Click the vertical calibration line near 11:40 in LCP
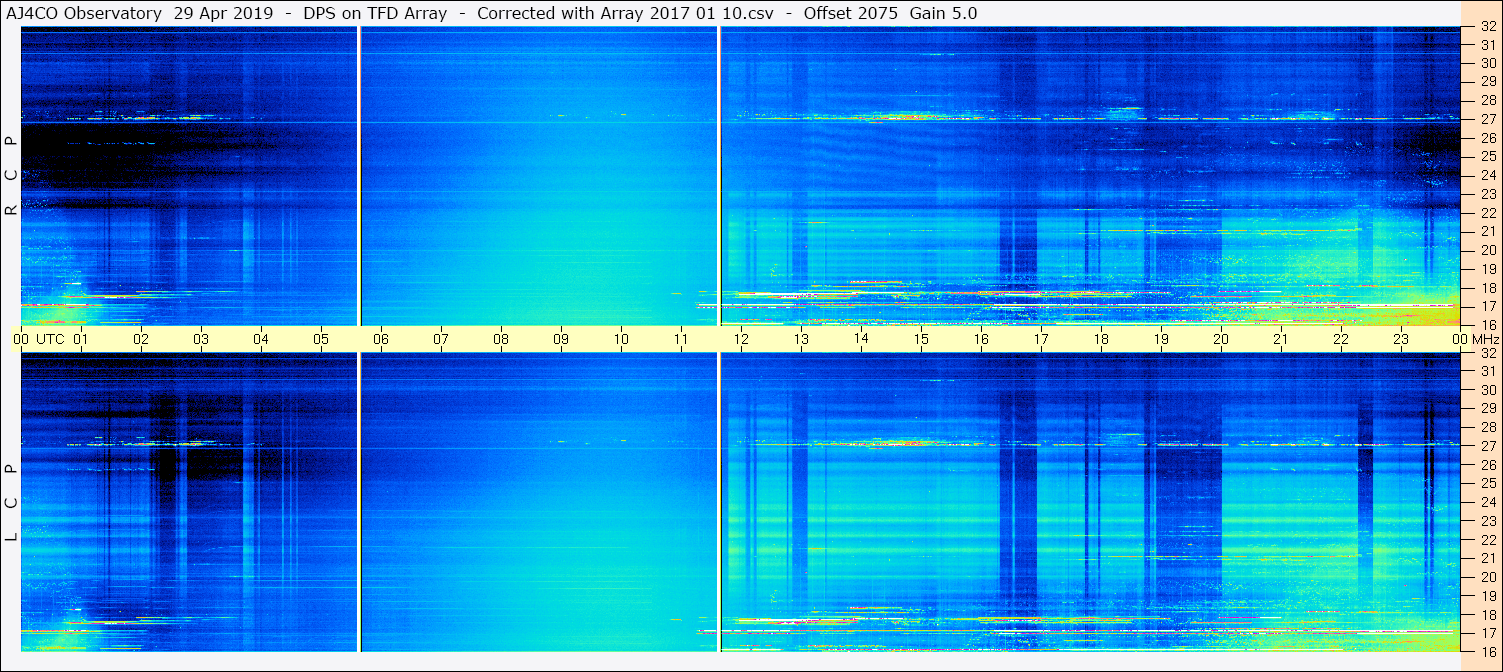 click(719, 502)
